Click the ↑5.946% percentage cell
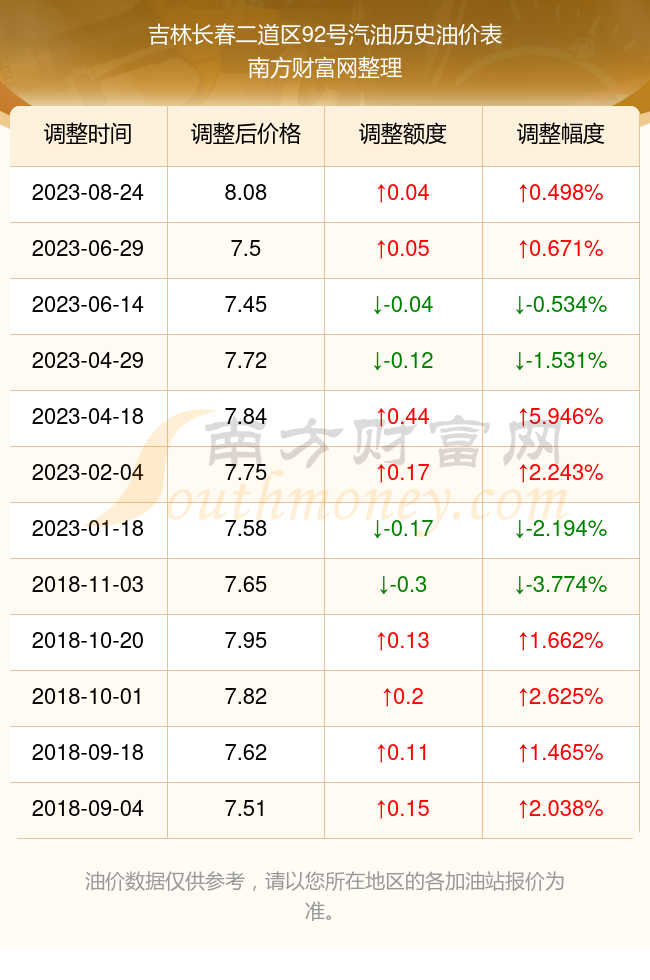 click(x=561, y=416)
